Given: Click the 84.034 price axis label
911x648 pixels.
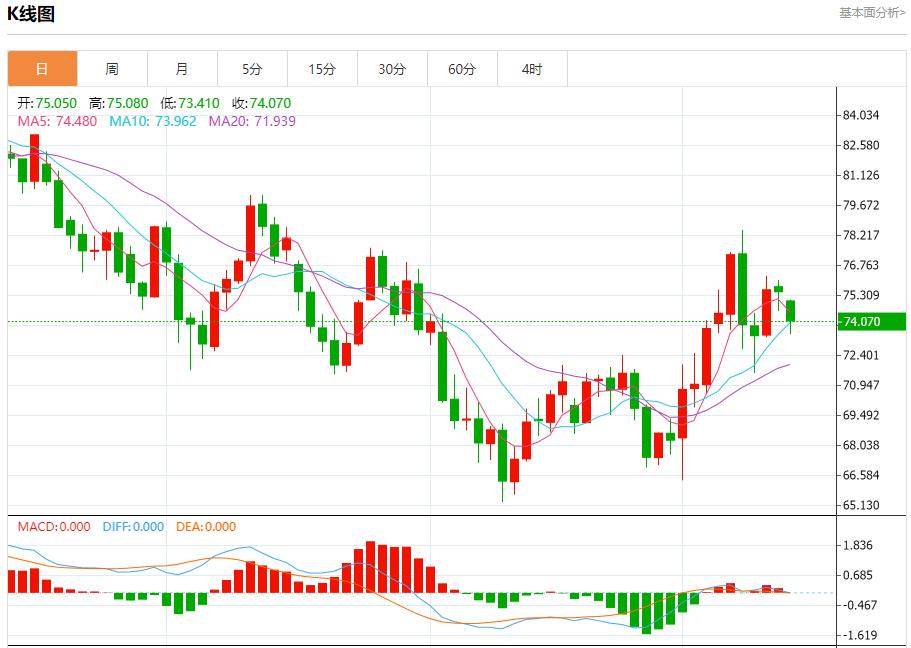Looking at the screenshot, I should pos(861,115).
